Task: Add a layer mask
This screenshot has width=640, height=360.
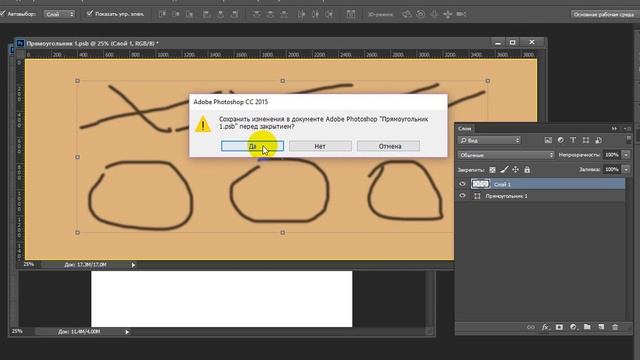Action: coord(559,327)
